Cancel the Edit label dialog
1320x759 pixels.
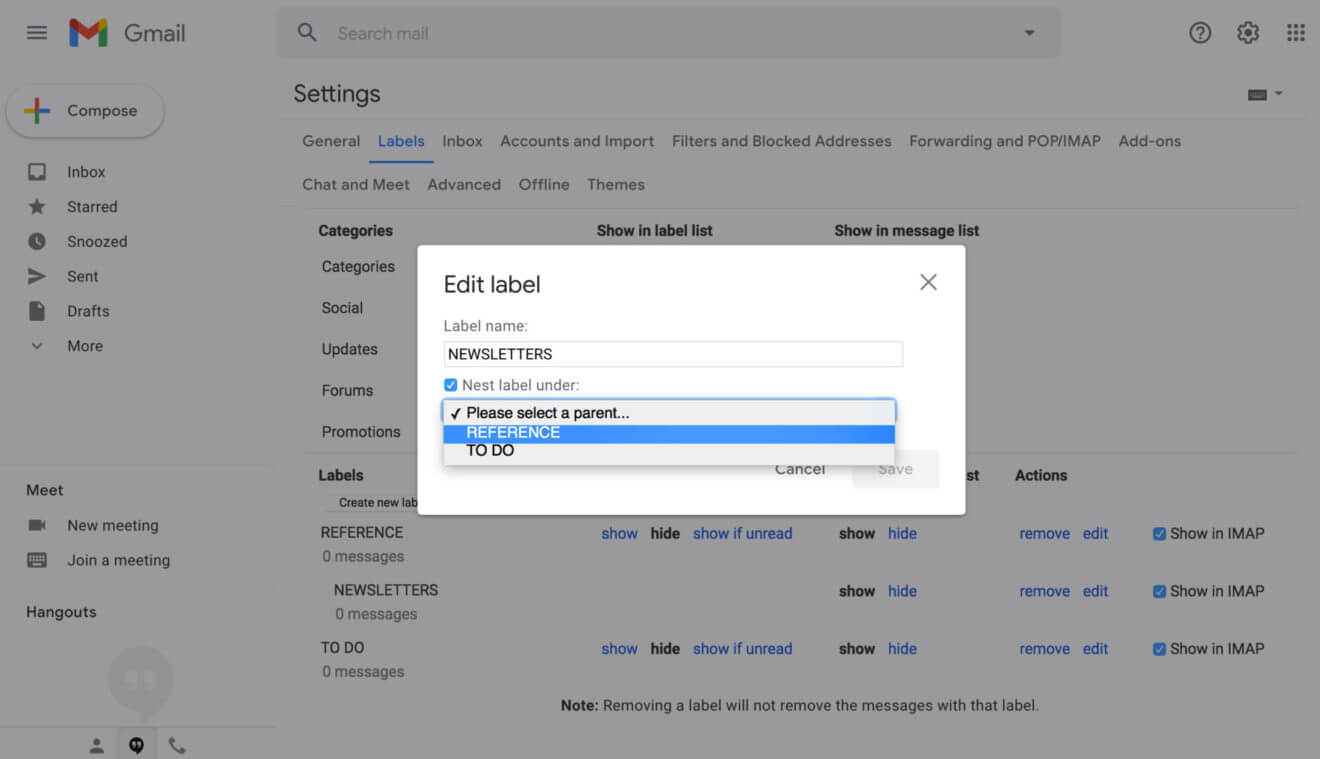799,468
